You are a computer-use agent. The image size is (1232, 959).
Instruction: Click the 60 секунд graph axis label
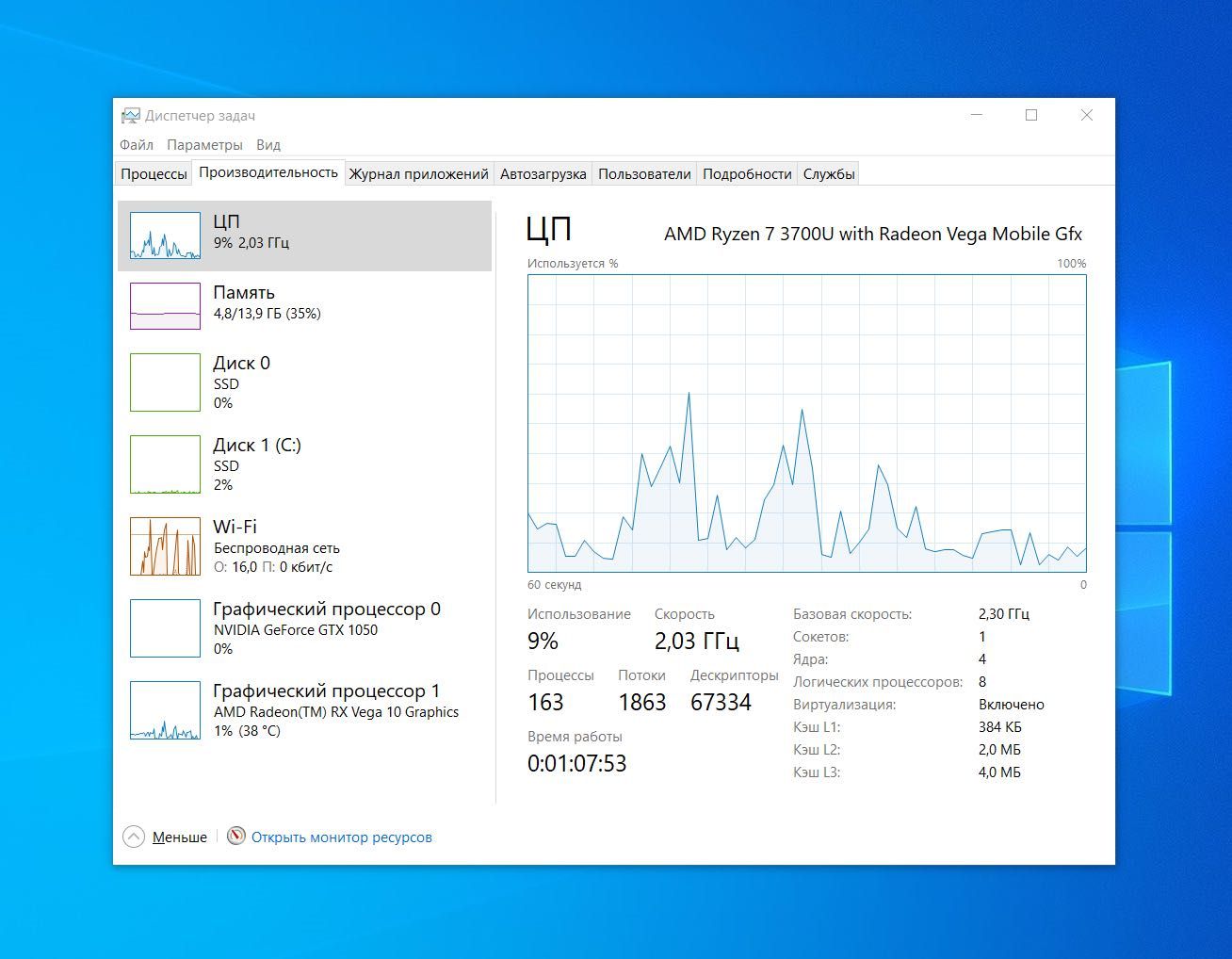[555, 584]
